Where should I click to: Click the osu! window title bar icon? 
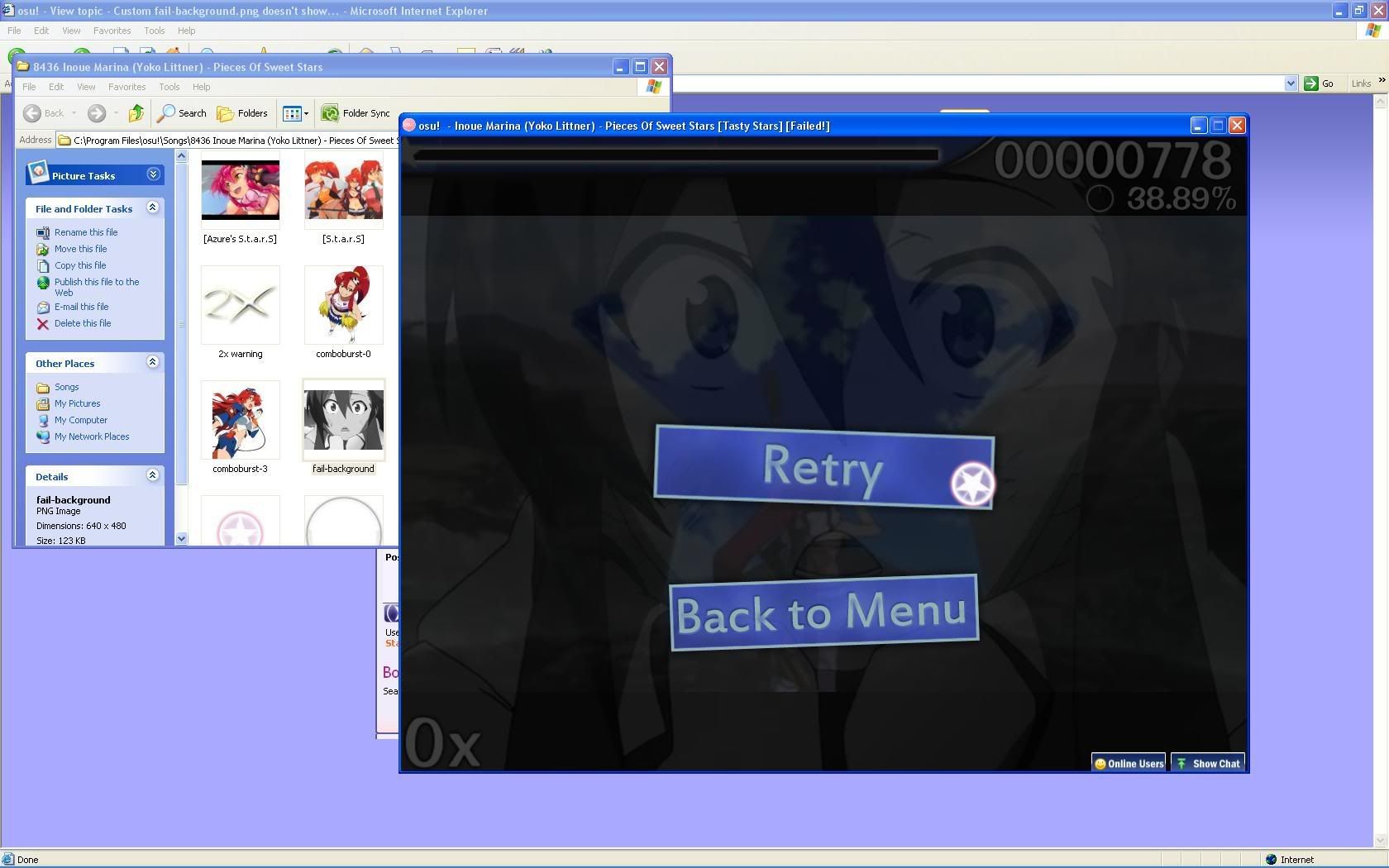coord(408,126)
